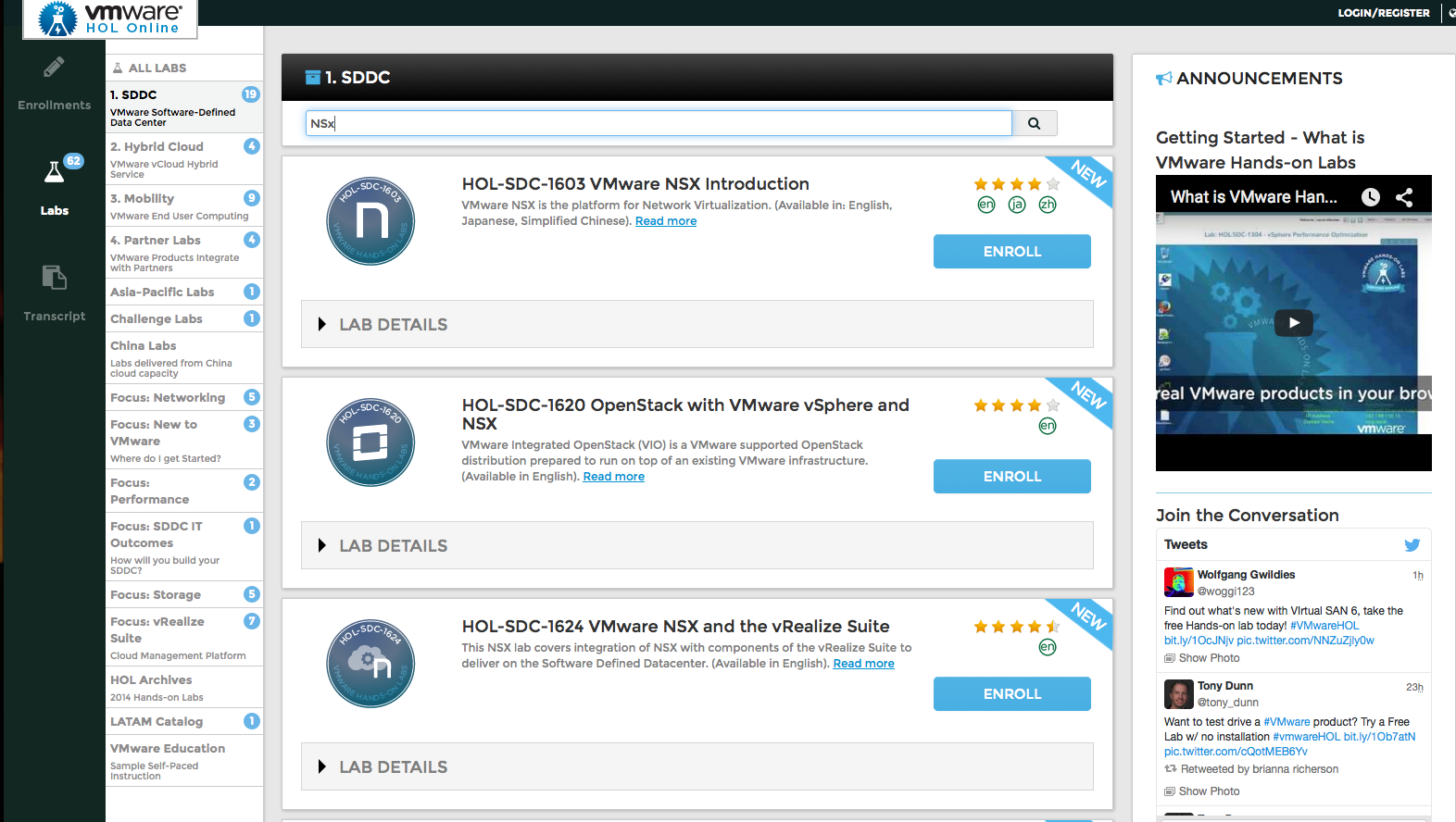Click the @tony_dunn handle
Viewport: 1456px width, 822px height.
point(1228,703)
